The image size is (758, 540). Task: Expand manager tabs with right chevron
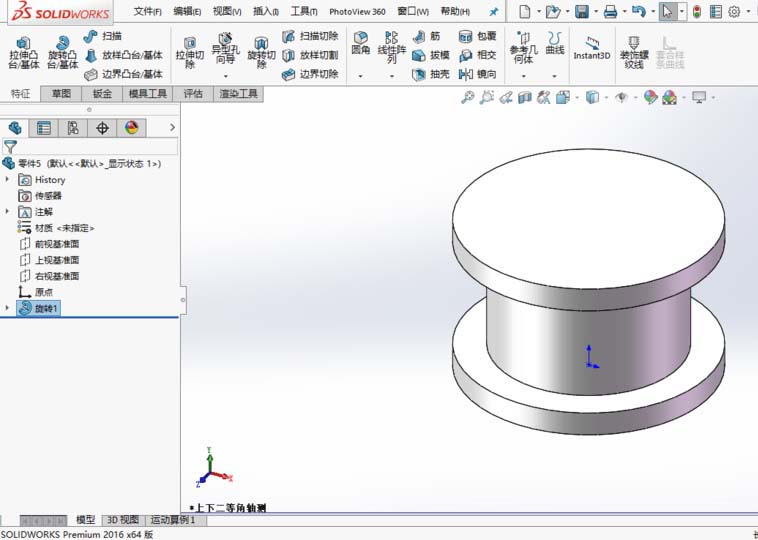[x=173, y=127]
